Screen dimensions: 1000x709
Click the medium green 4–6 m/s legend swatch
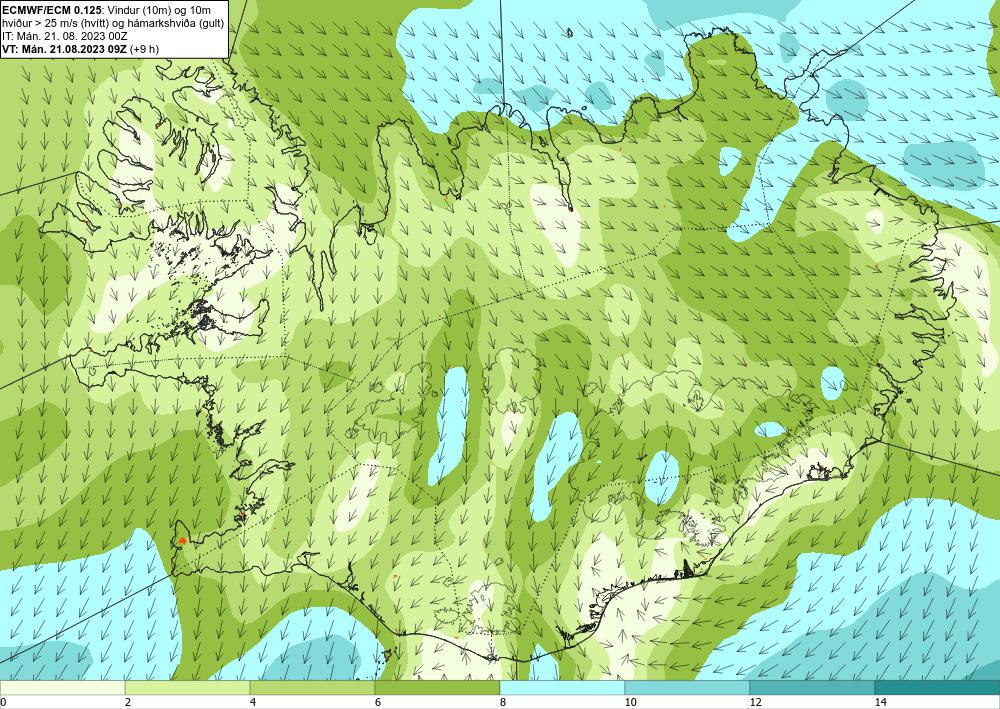point(312,687)
